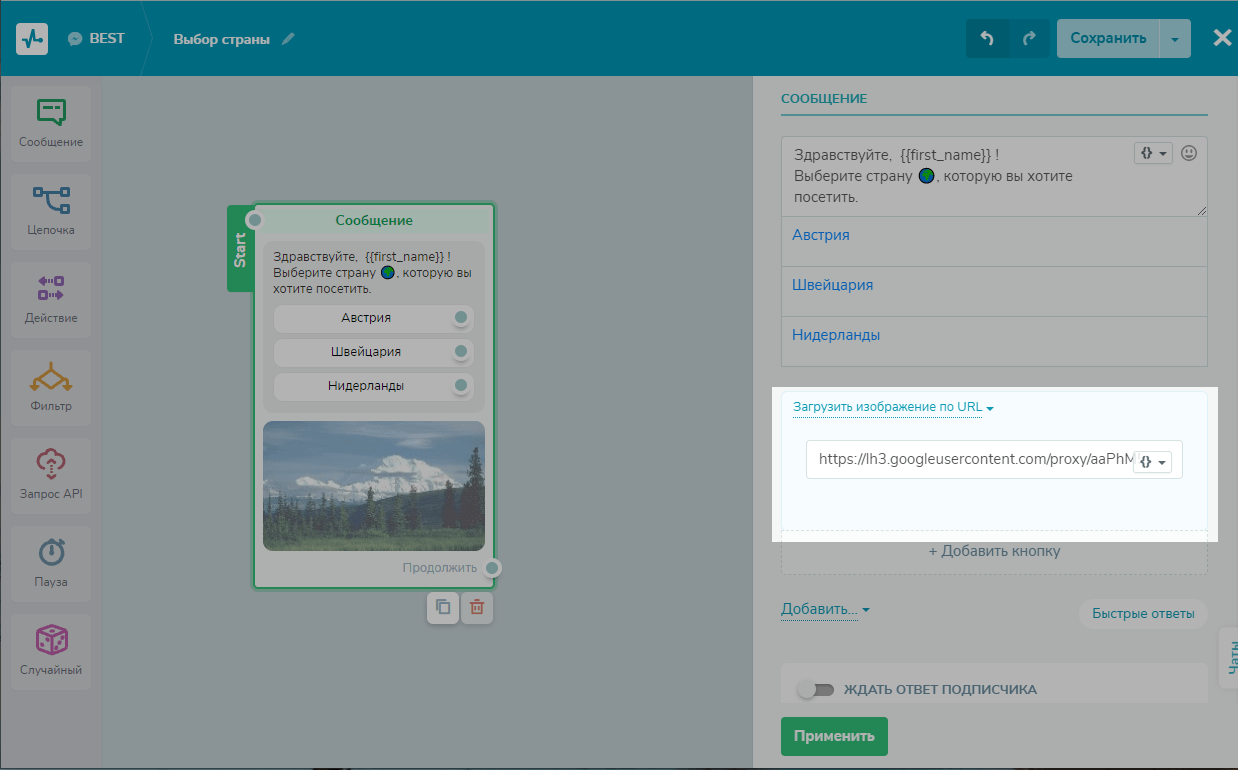Open the Сохранить dropdown arrow
This screenshot has height=770, width=1238.
(1175, 38)
